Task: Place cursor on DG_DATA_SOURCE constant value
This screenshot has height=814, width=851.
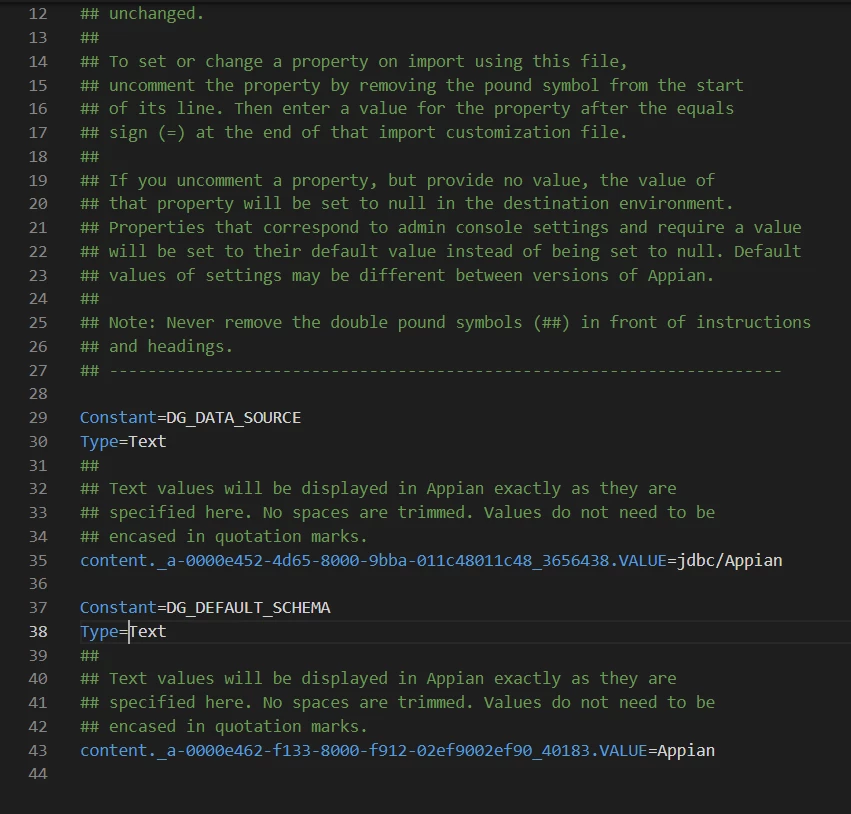Action: [x=233, y=417]
